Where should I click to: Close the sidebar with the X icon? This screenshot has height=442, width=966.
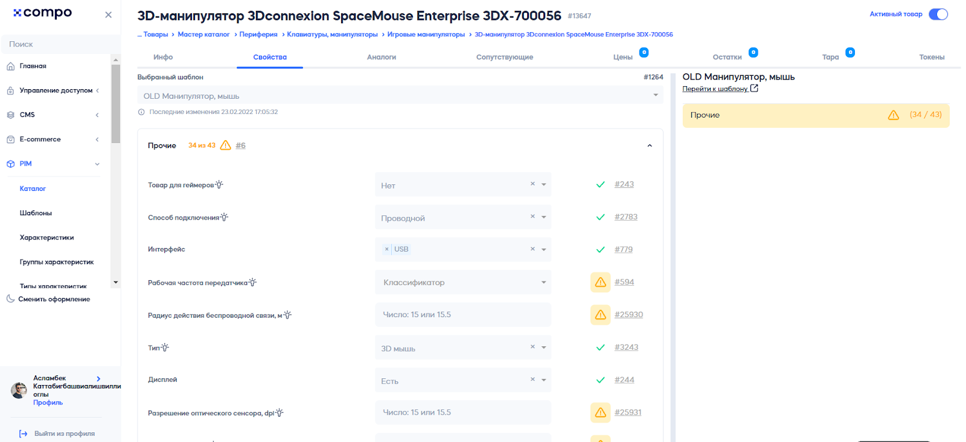pos(108,15)
